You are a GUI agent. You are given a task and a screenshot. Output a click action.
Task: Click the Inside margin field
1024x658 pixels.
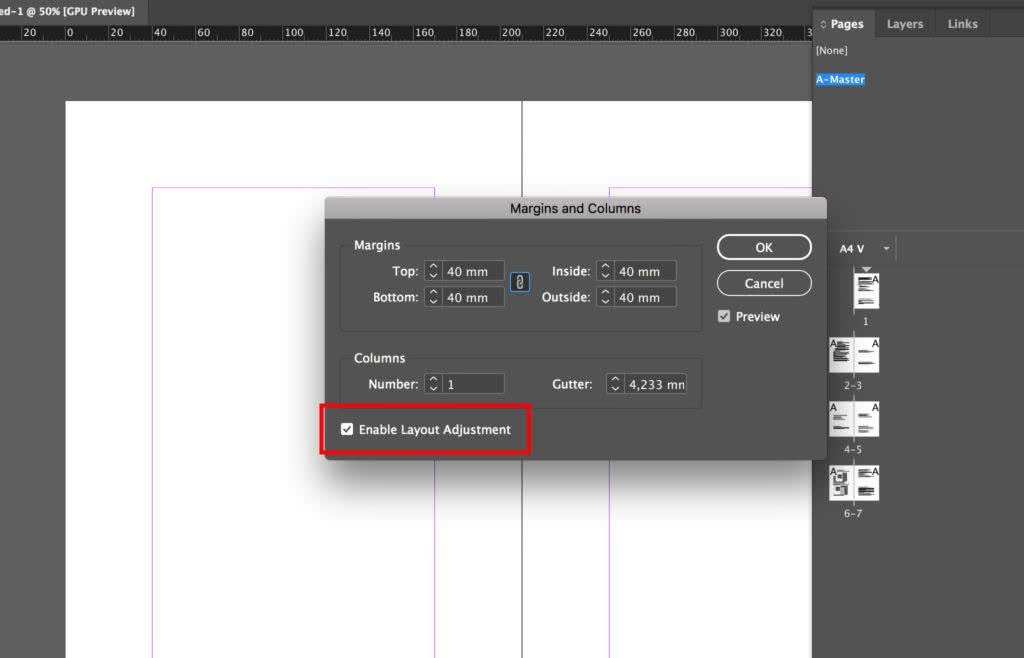tap(645, 271)
